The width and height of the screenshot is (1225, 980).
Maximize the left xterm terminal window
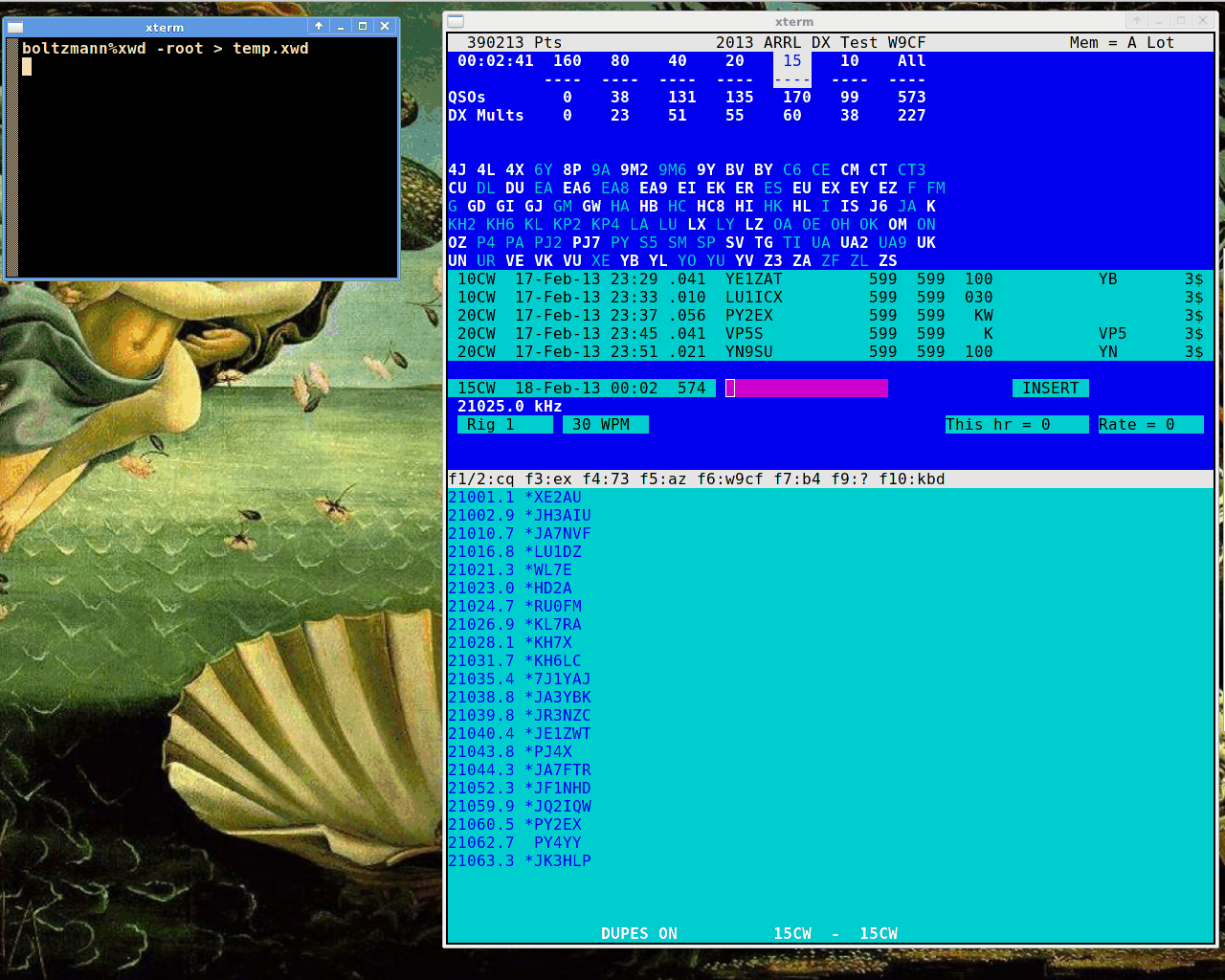pyautogui.click(x=363, y=26)
